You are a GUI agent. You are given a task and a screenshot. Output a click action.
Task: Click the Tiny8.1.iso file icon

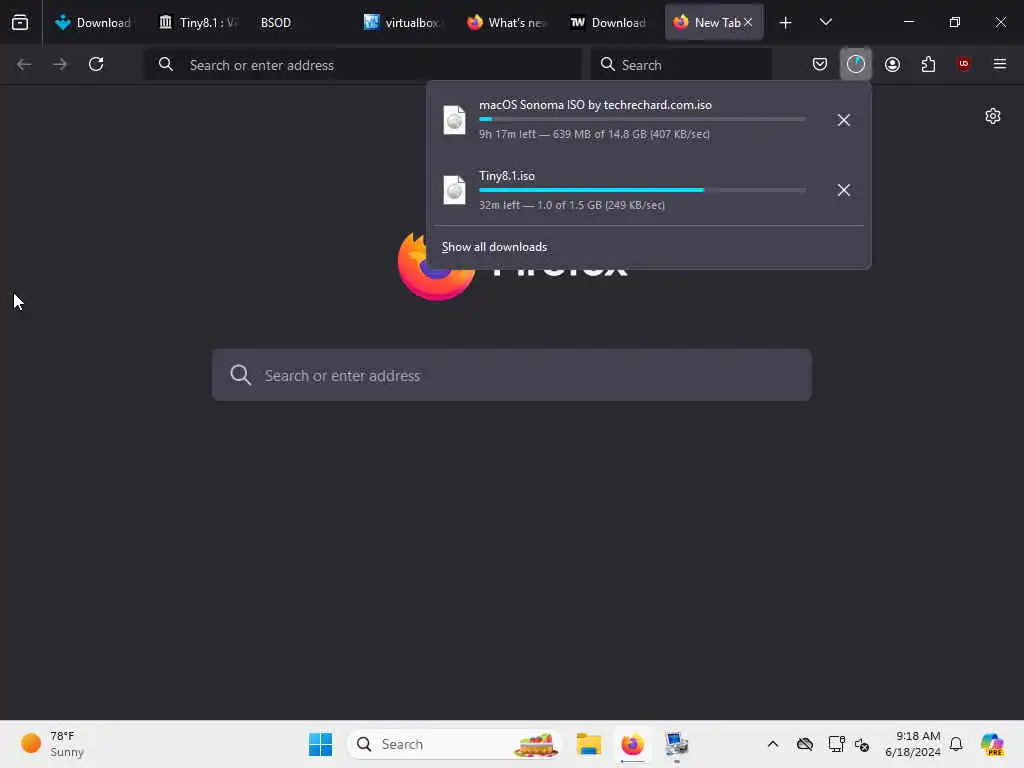[x=455, y=190]
